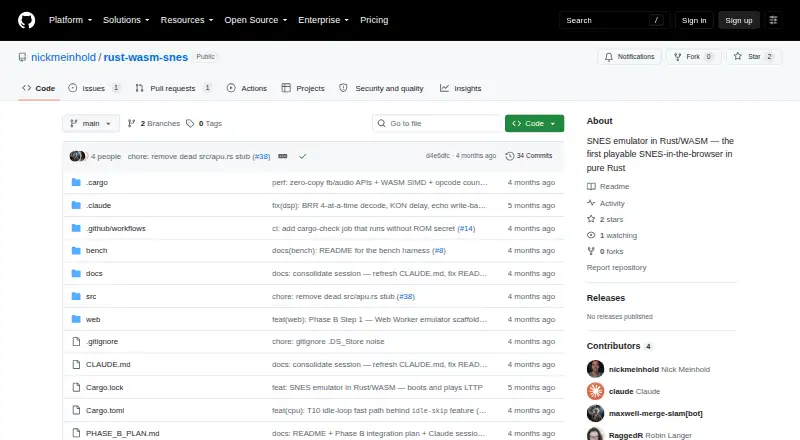Click the GitHub logo icon
Image resolution: width=800 pixels, height=440 pixels.
27,20
